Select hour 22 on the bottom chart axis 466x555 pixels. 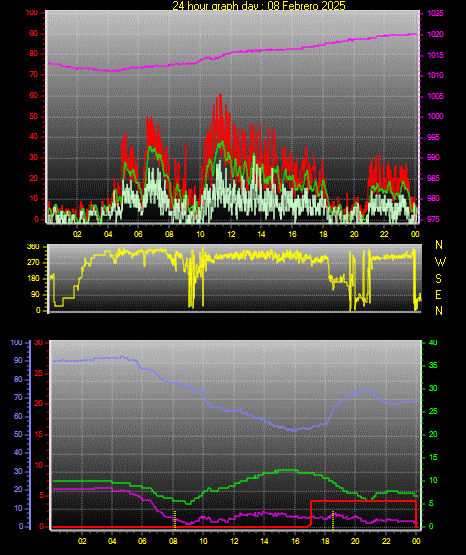click(386, 541)
